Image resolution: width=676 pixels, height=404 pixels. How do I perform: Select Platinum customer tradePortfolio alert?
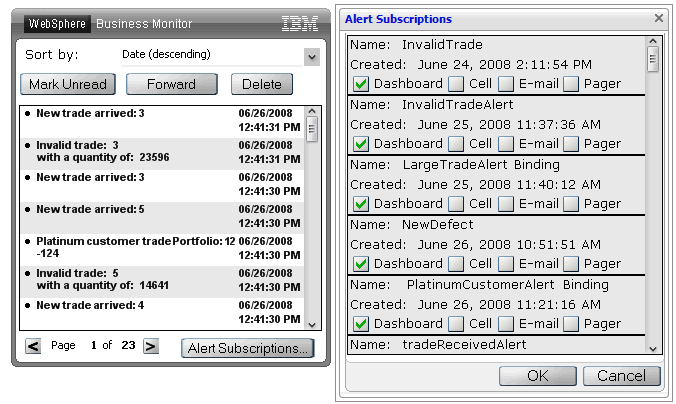[x=162, y=250]
